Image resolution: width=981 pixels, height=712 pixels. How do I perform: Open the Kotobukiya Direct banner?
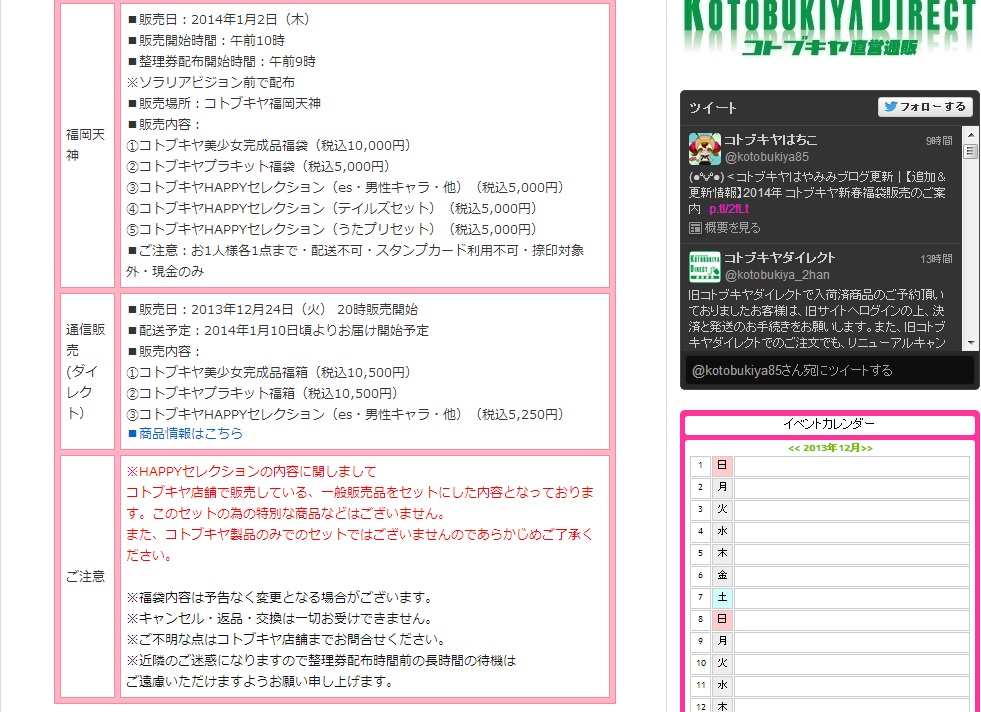pyautogui.click(x=830, y=28)
